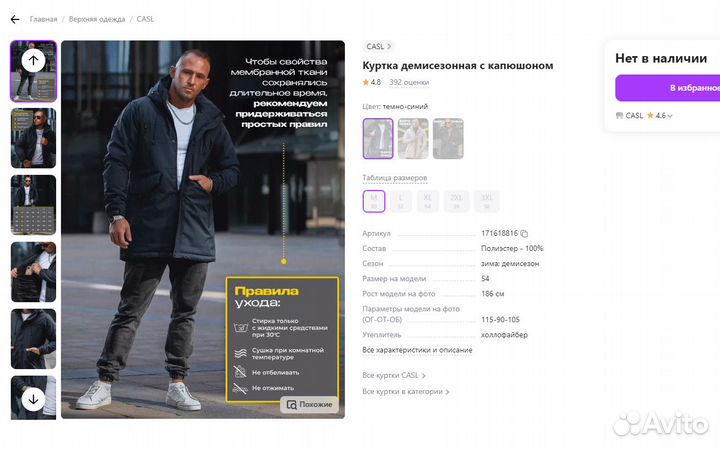Go to Верхняя одежда breadcrumb

pyautogui.click(x=97, y=19)
